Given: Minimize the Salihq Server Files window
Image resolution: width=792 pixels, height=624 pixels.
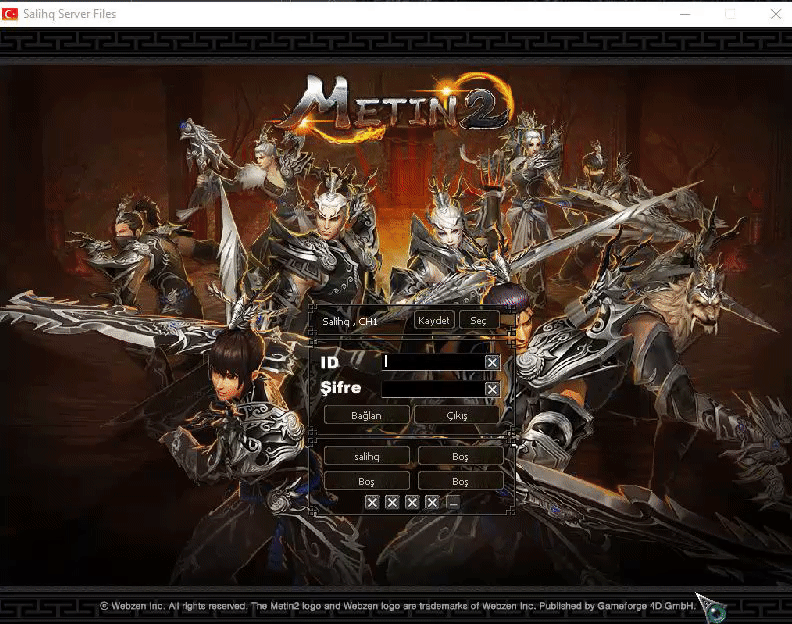Looking at the screenshot, I should coord(685,14).
